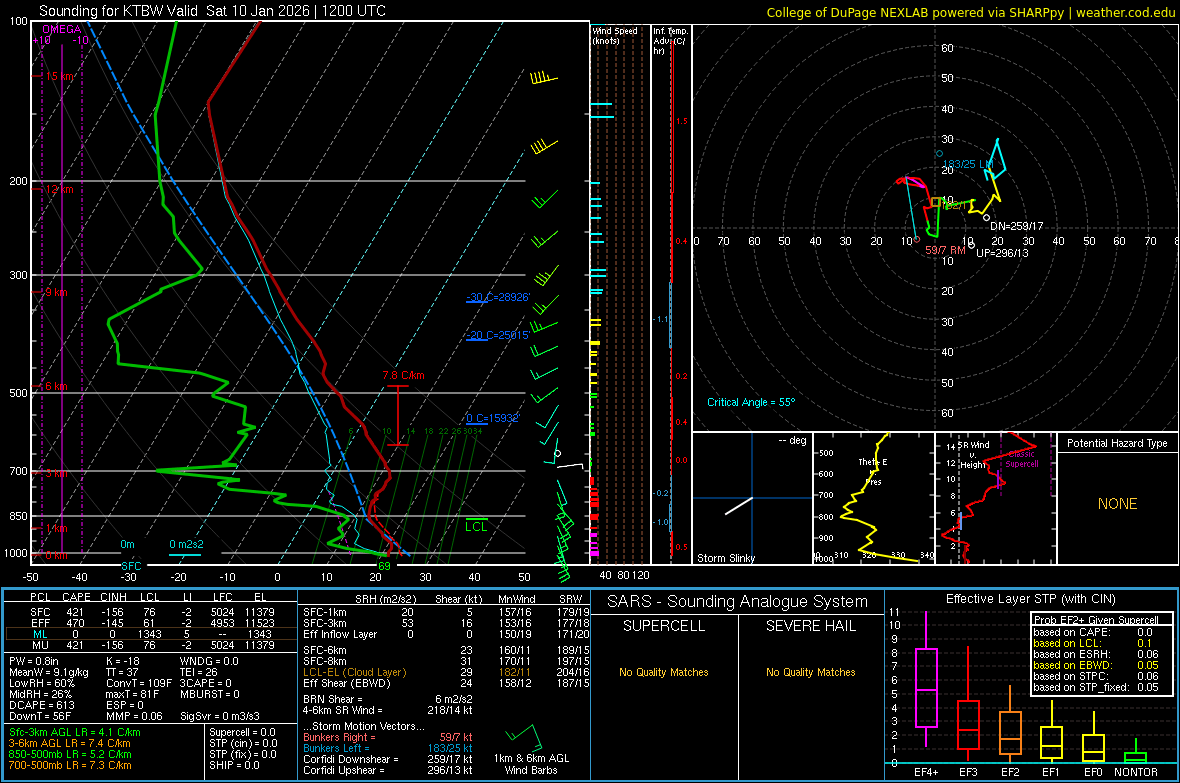Select the highlighted ML parcel row
This screenshot has height=783, width=1180.
(151, 634)
